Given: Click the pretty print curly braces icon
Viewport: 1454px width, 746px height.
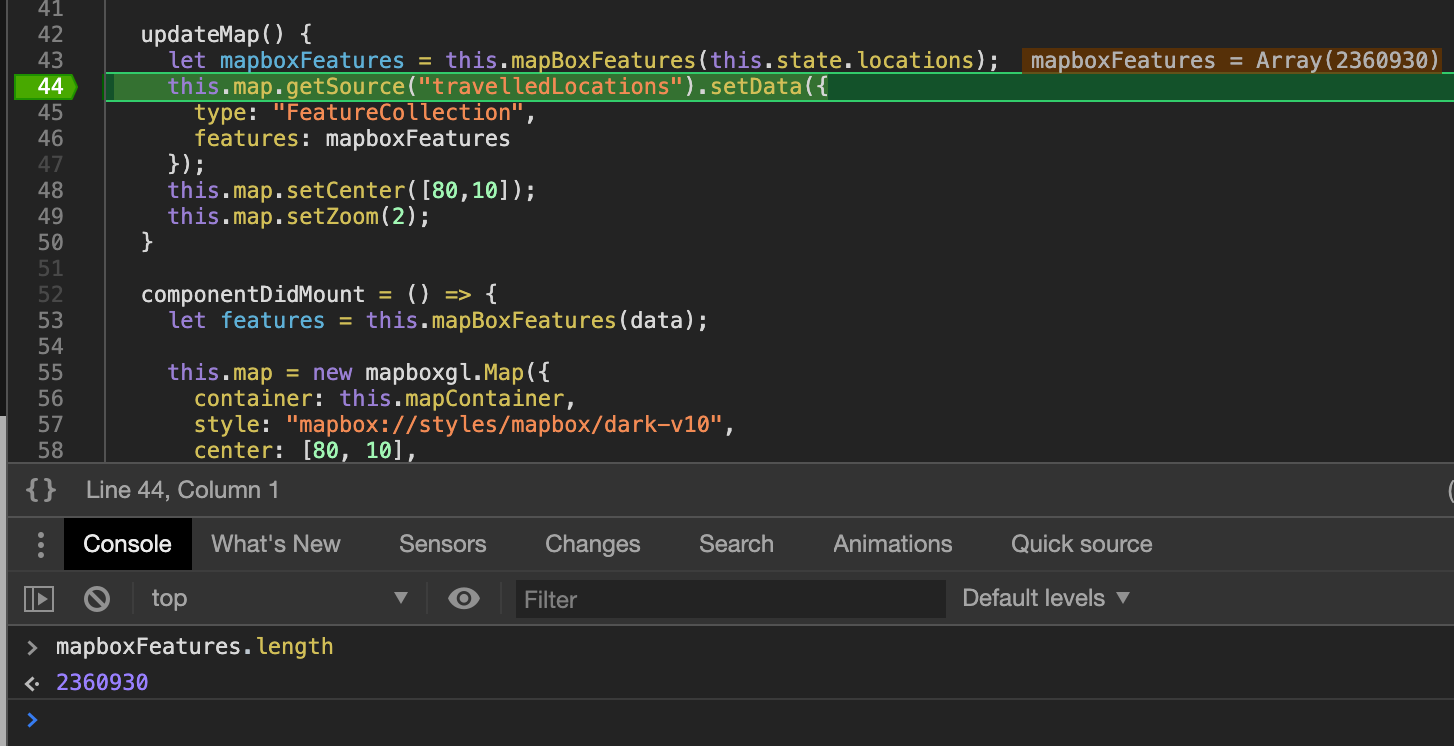Looking at the screenshot, I should (x=41, y=490).
